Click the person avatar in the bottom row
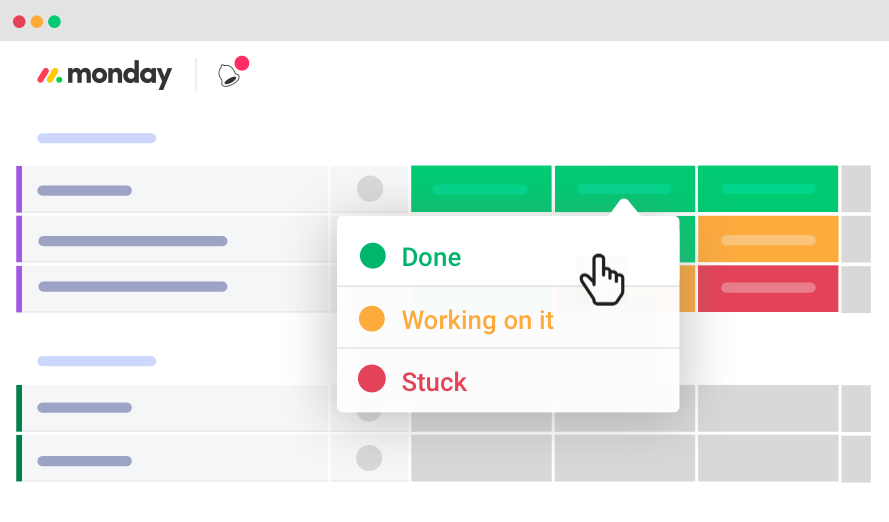Screen dimensions: 889x522 click(370, 458)
